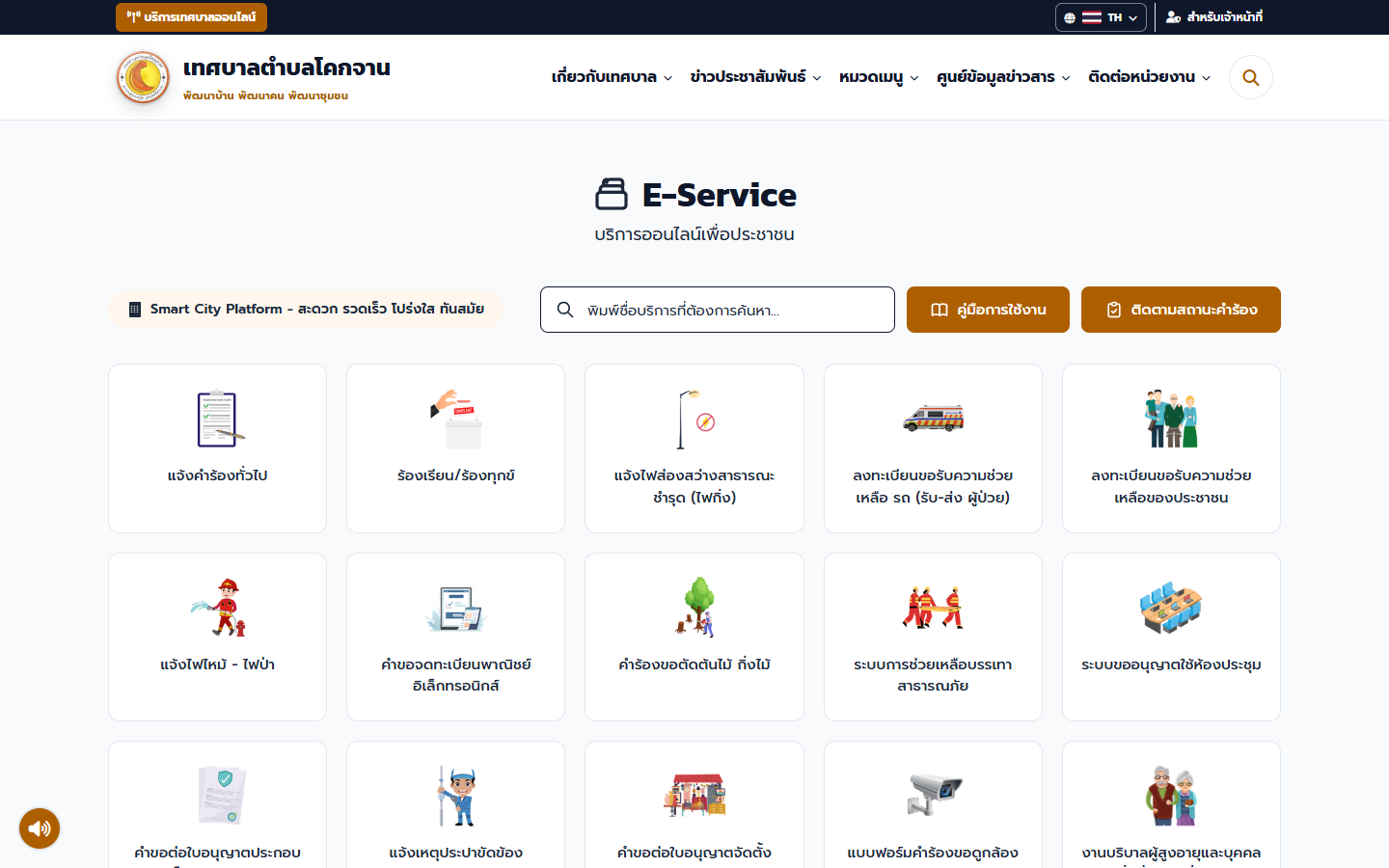Click the e-commerce registration laptop icon
Image resolution: width=1389 pixels, height=868 pixels.
point(455,608)
